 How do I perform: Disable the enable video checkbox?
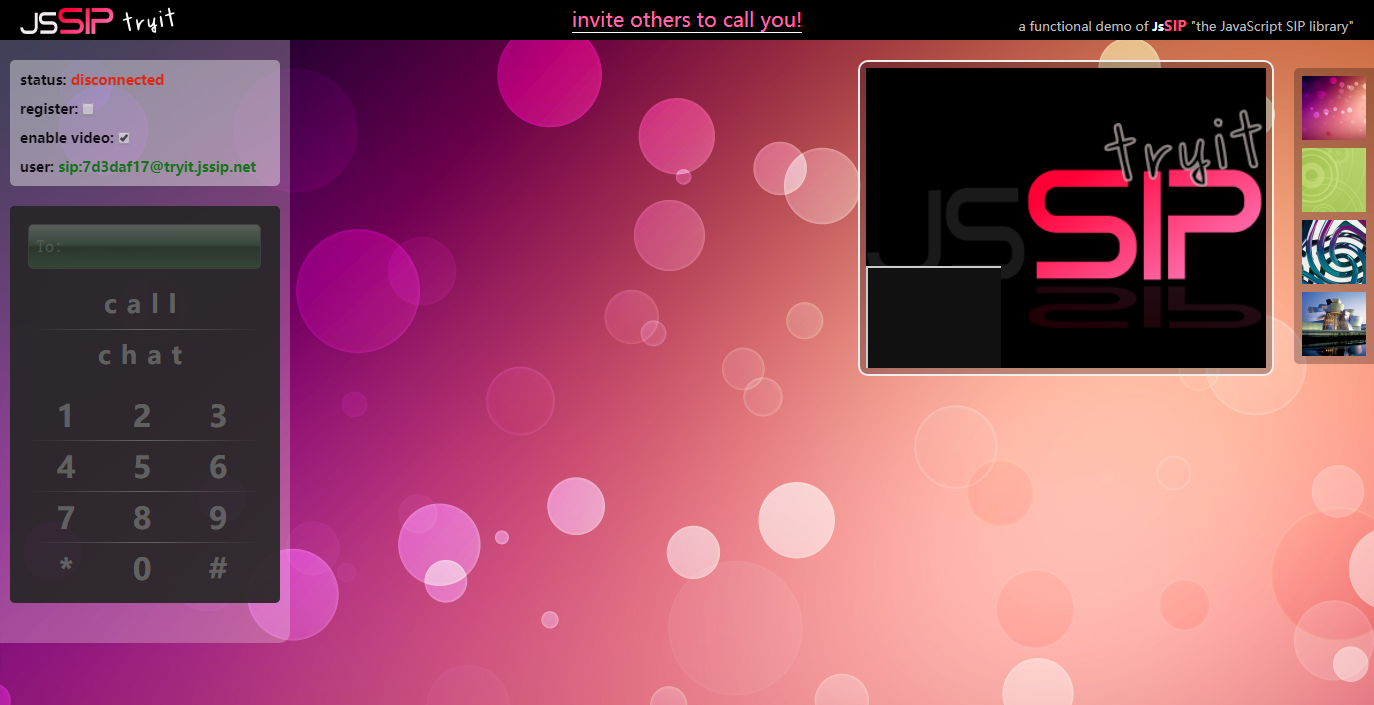tap(124, 138)
